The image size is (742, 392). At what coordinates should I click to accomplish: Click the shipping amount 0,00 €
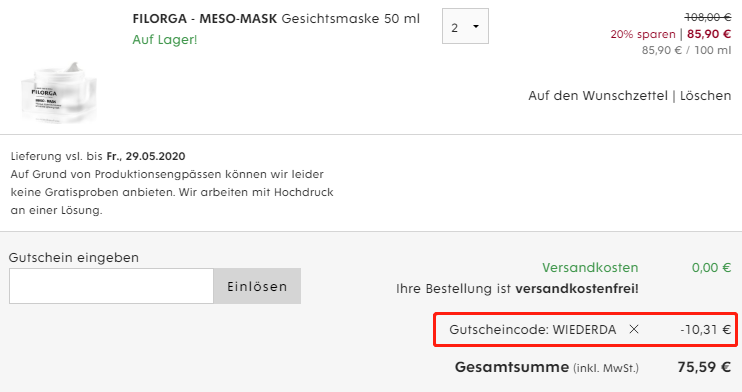pyautogui.click(x=711, y=267)
